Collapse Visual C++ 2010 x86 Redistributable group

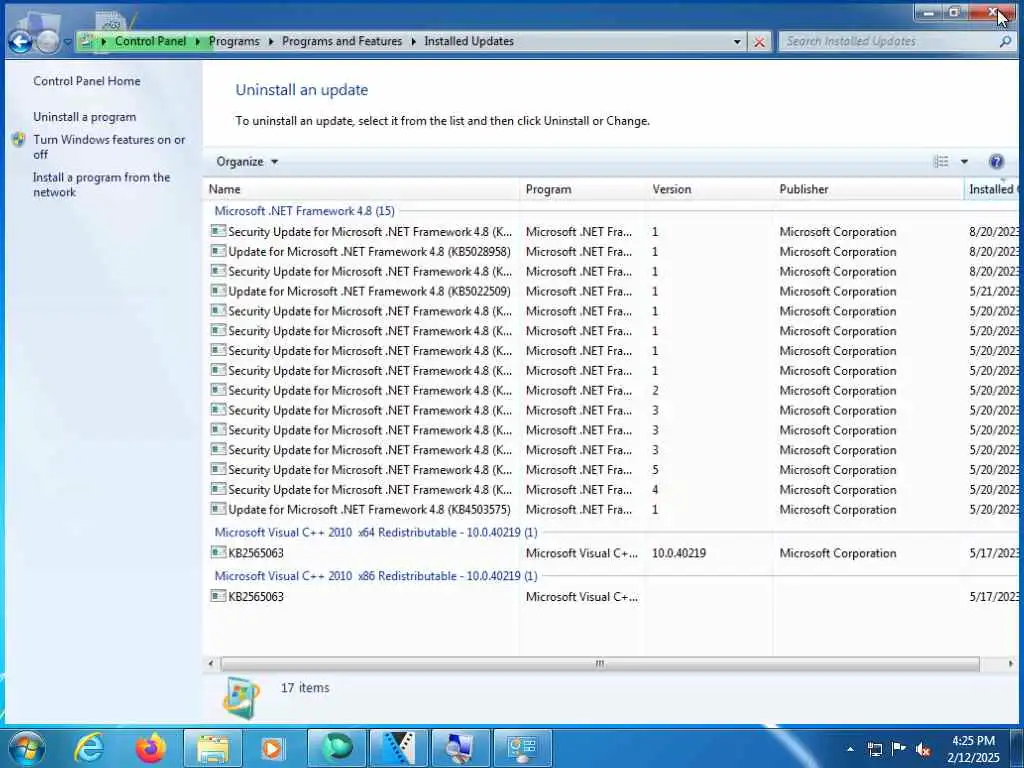pyautogui.click(x=376, y=576)
